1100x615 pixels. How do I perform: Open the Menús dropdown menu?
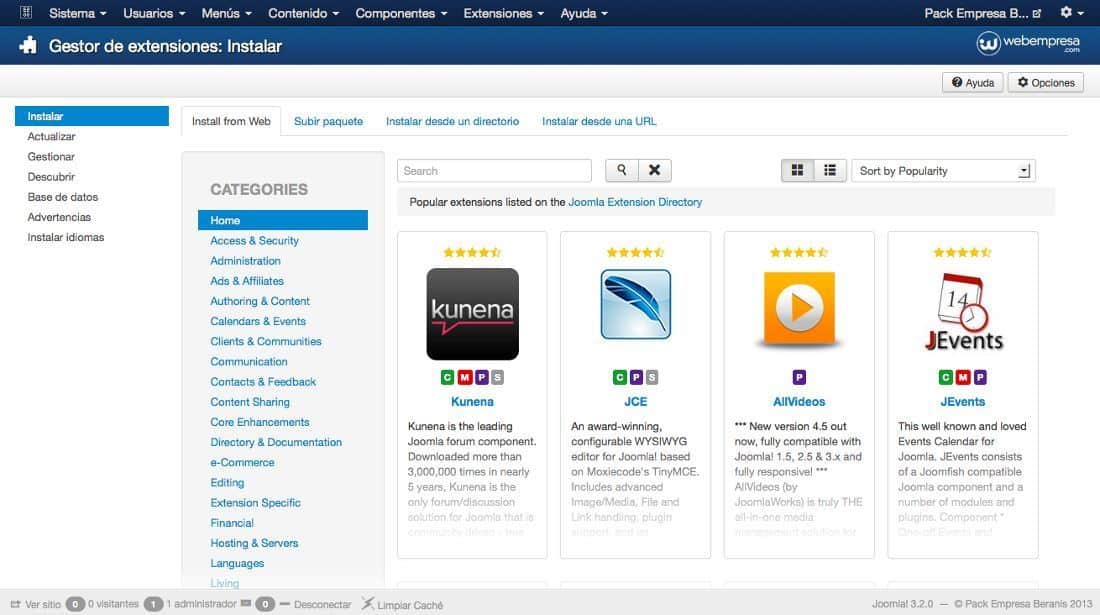tap(226, 13)
